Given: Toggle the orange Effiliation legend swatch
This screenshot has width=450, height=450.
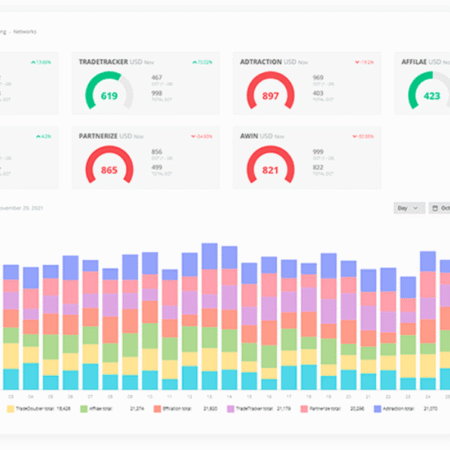Looking at the screenshot, I should tap(157, 409).
